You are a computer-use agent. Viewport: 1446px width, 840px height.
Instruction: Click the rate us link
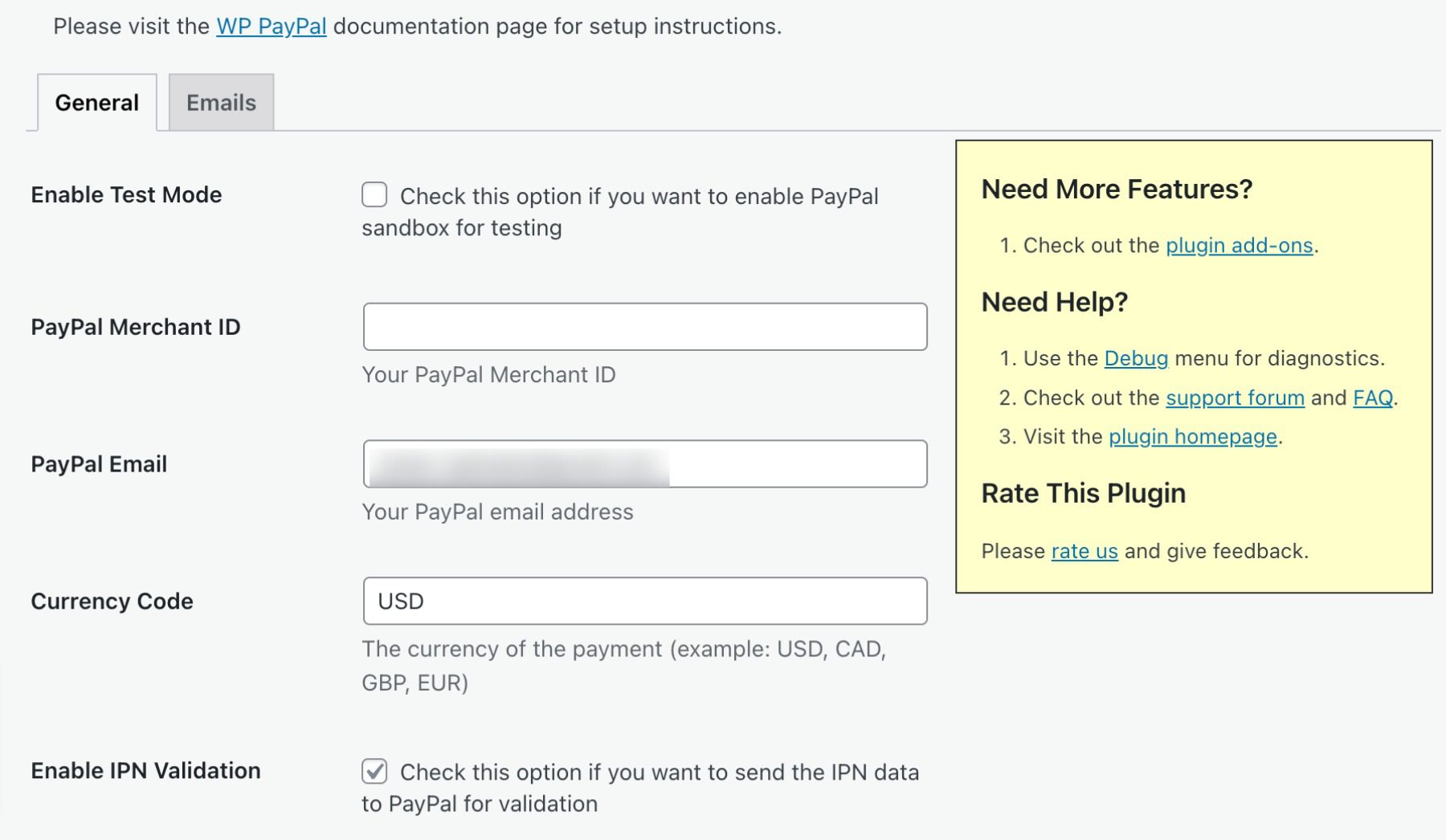(x=1084, y=551)
